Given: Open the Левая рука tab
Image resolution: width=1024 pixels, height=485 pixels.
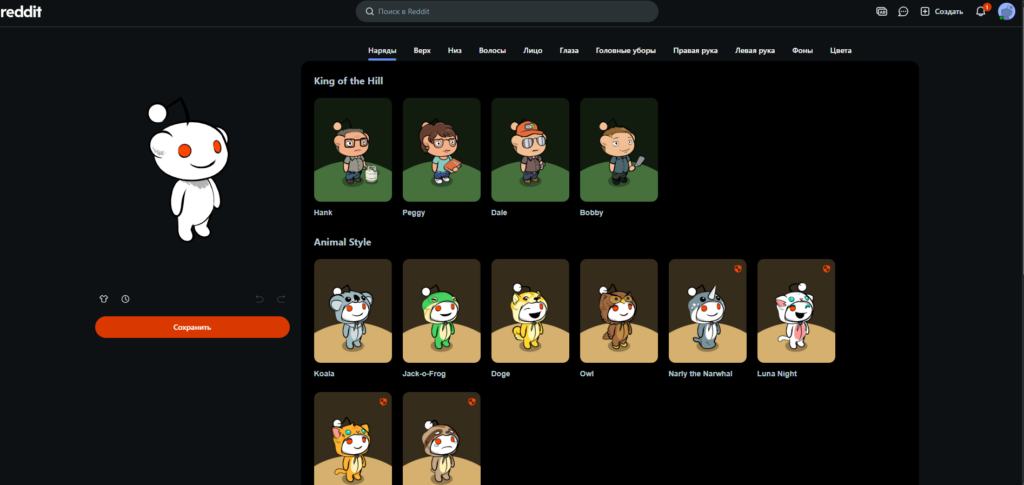Looking at the screenshot, I should click(x=755, y=50).
